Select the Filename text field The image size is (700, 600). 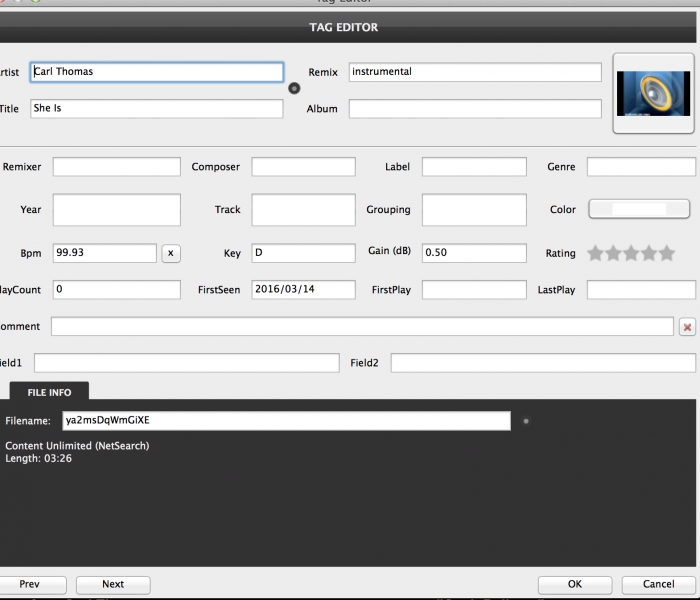tap(286, 421)
